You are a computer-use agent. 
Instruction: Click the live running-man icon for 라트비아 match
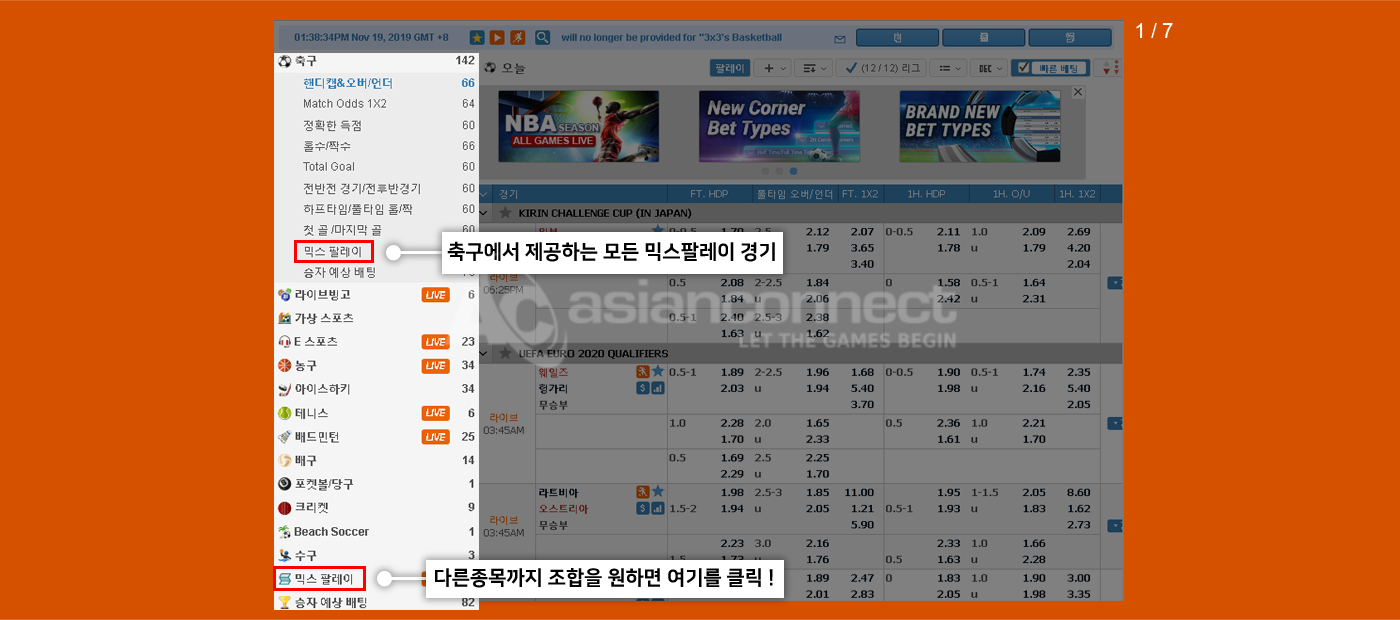pyautogui.click(x=642, y=492)
